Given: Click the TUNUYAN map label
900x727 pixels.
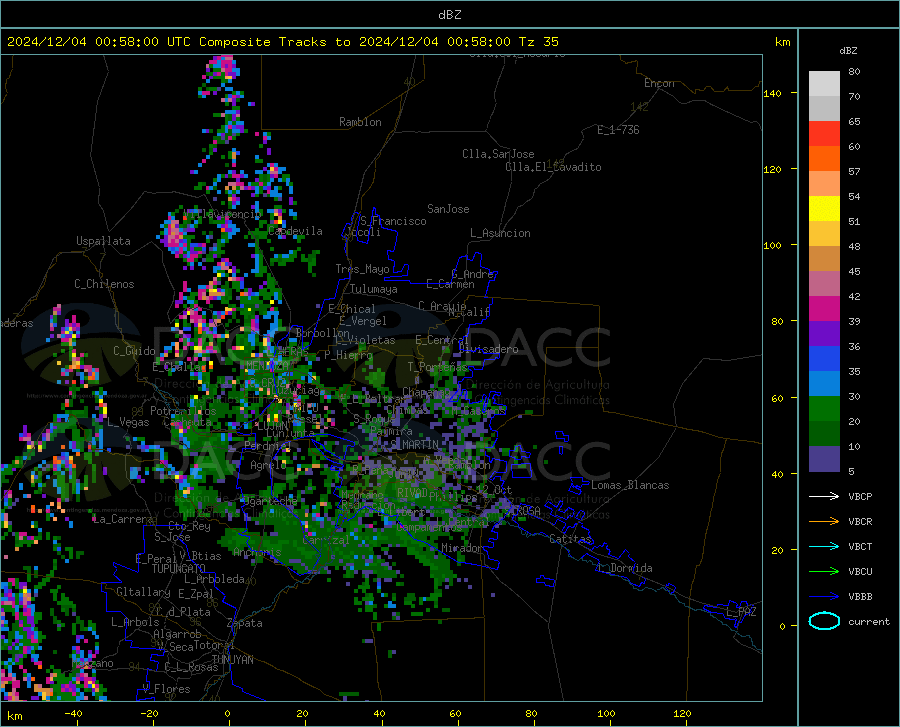Looking at the screenshot, I should [232, 660].
